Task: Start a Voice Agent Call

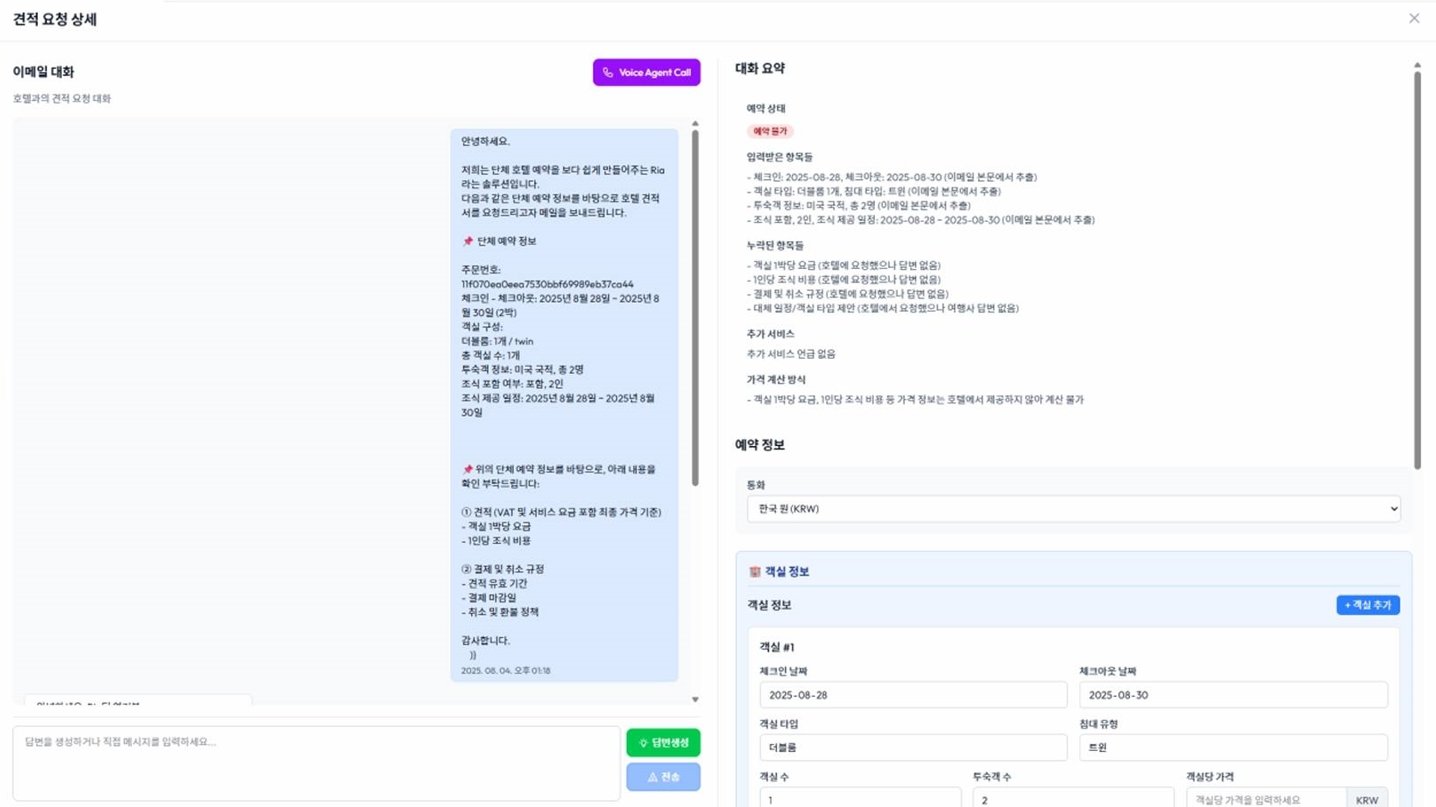Action: (646, 72)
